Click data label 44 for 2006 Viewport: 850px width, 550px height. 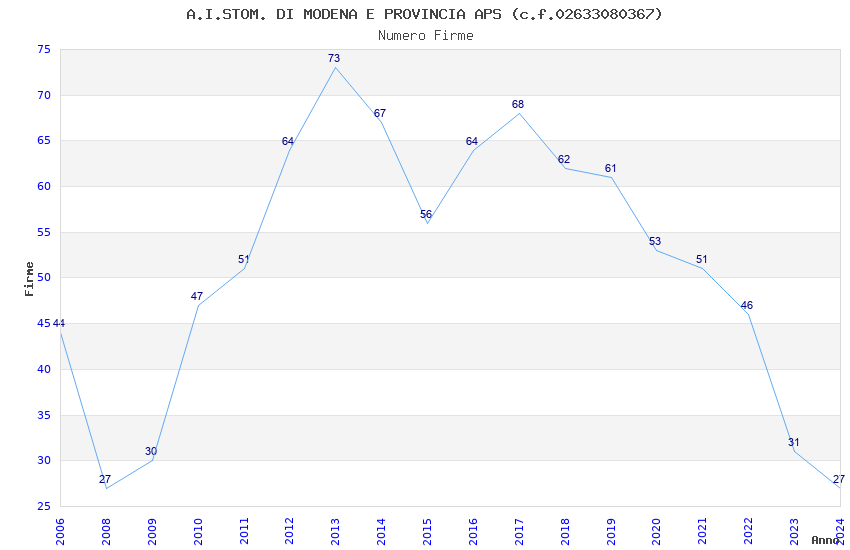(x=59, y=323)
